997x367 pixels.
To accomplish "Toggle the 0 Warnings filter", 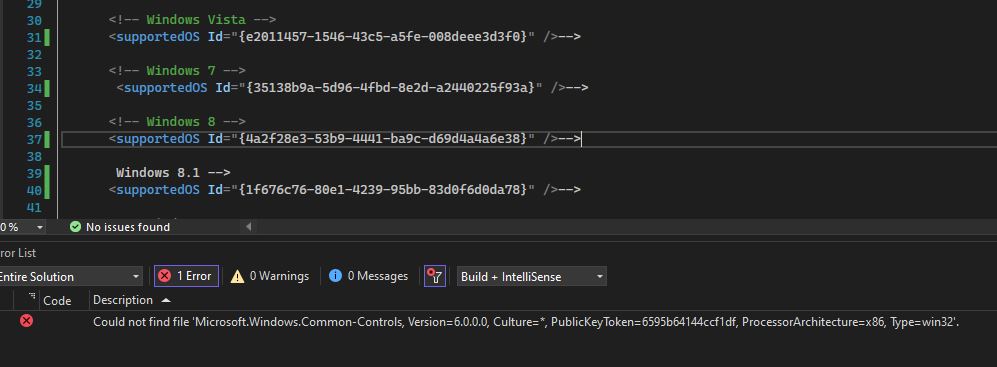I will tap(270, 276).
